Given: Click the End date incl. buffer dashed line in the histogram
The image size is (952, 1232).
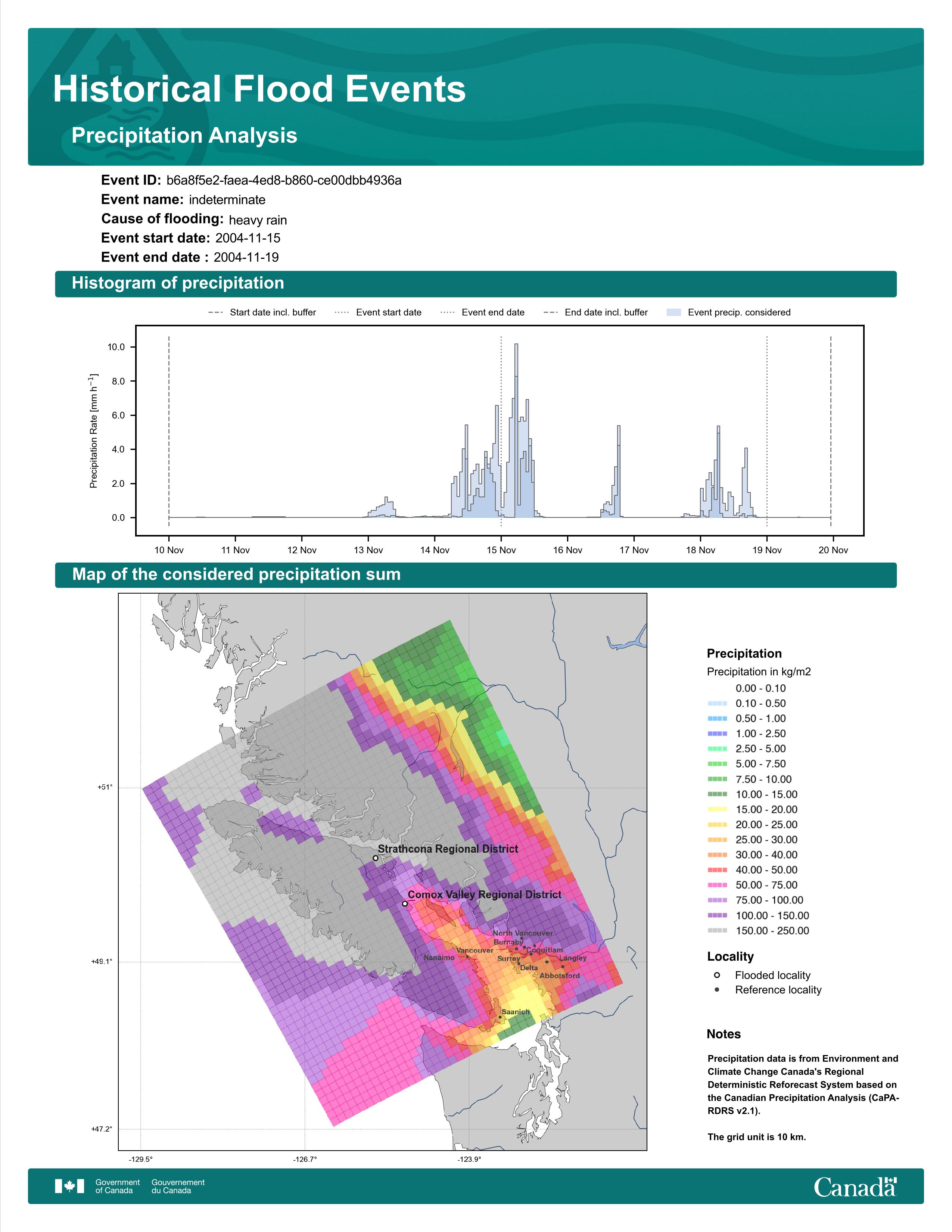Looking at the screenshot, I should tap(831, 432).
